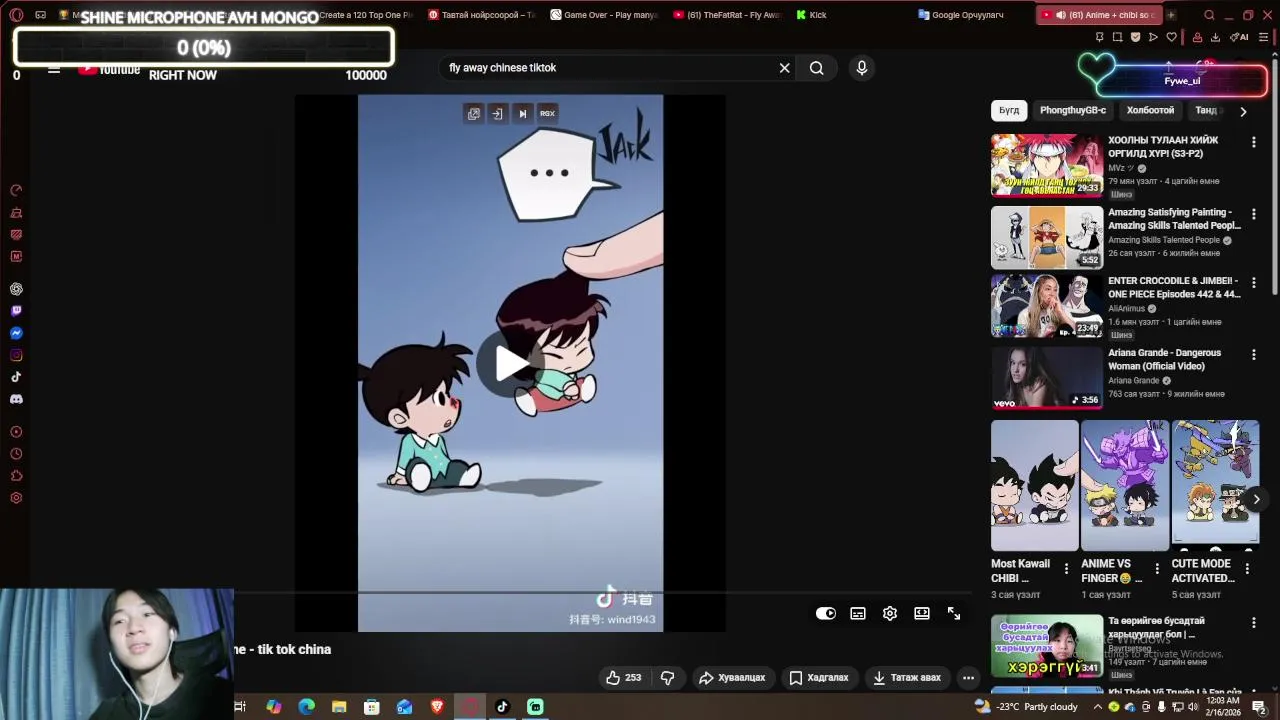The height and width of the screenshot is (720, 1280).
Task: Open options for ХООЛНЫ ТУЛААН video
Action: coord(1254,143)
